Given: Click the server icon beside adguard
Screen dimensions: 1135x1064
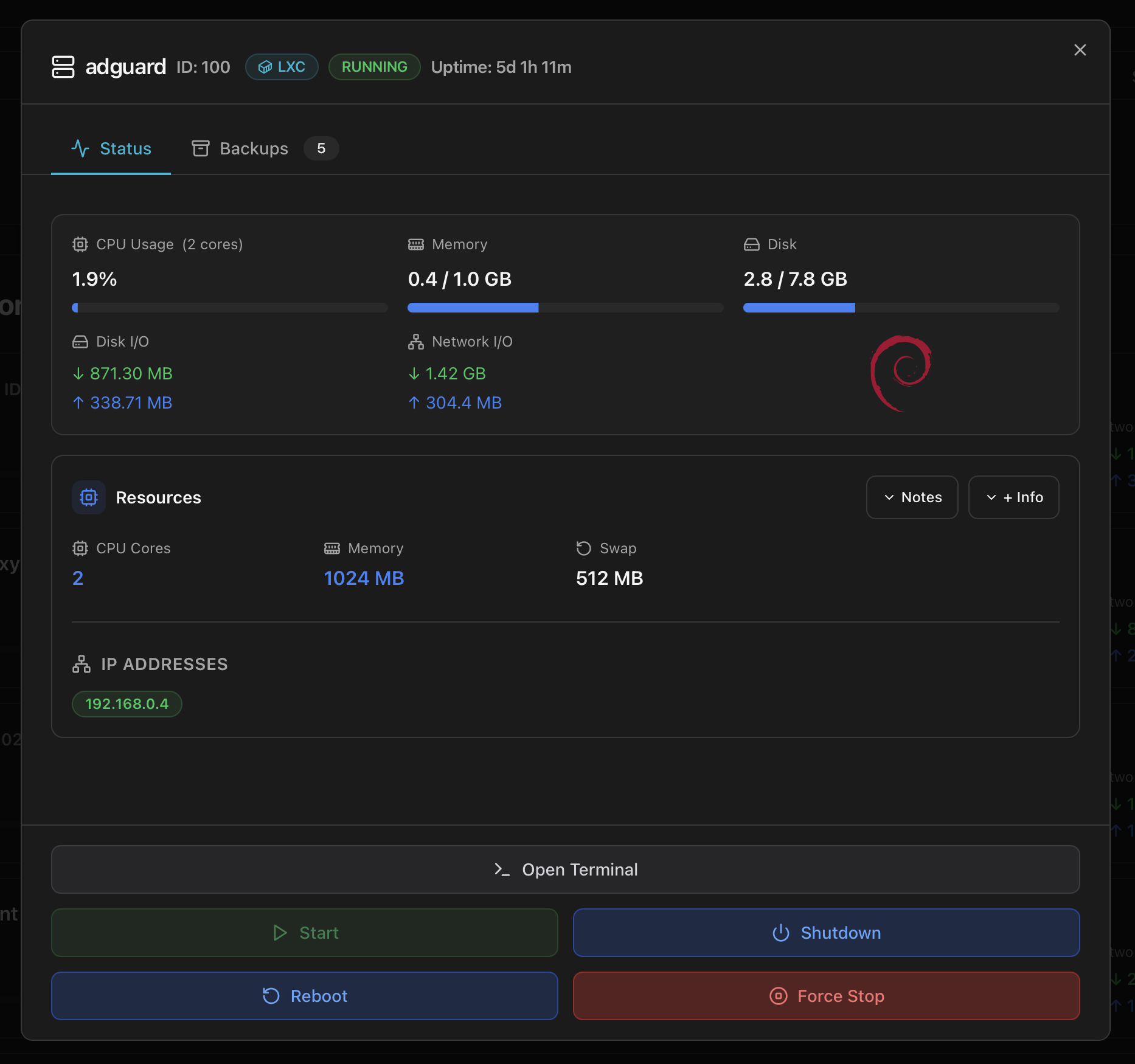Looking at the screenshot, I should click(63, 67).
